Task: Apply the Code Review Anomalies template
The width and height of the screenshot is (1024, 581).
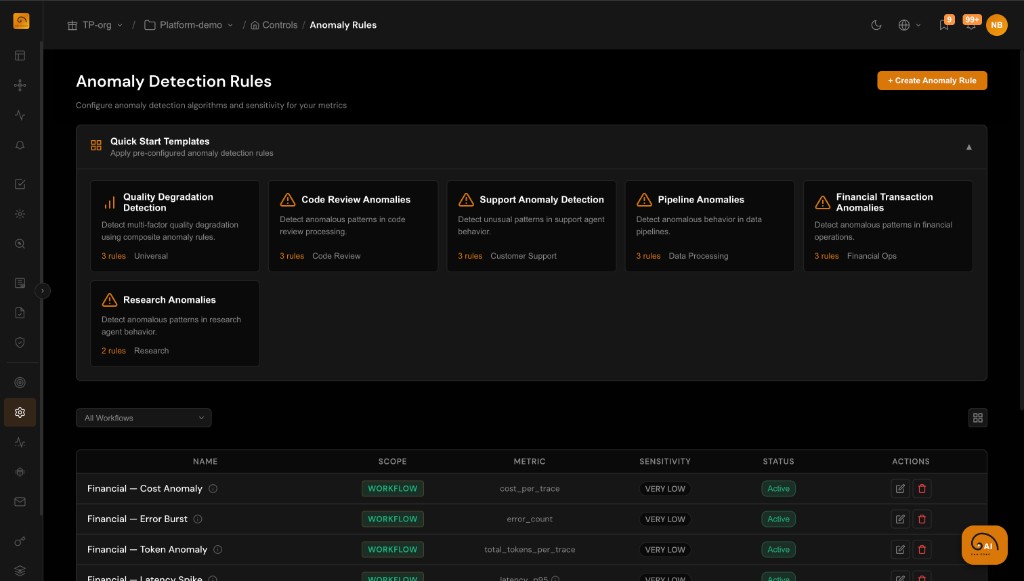Action: click(x=353, y=225)
